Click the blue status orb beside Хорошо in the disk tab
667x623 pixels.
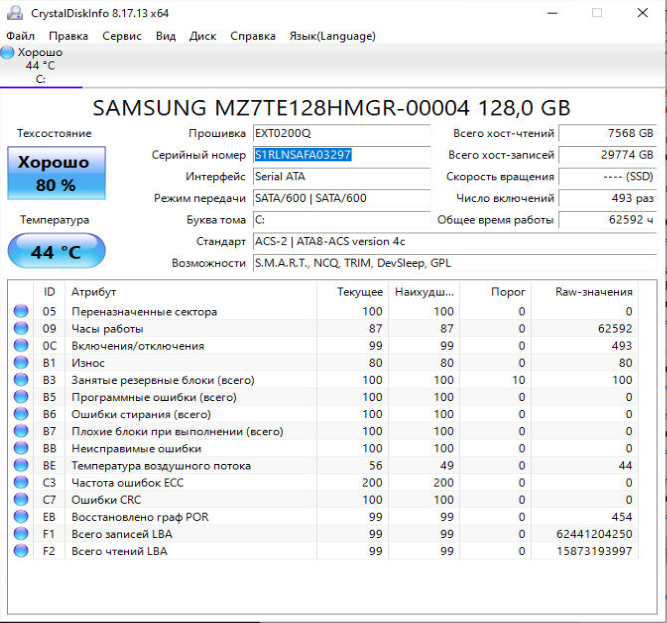(7, 53)
